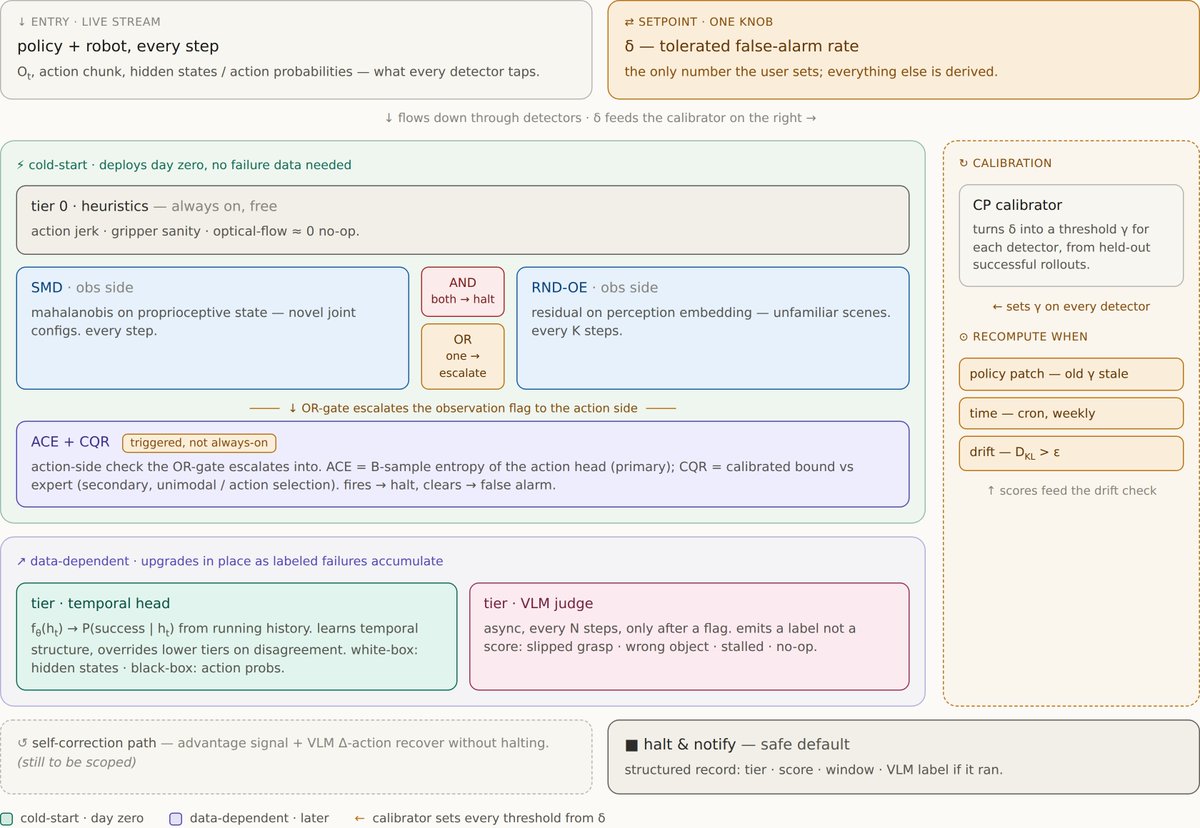Click the down arrow icon beside ENTRY · LIVE STREAM
Image resolution: width=1200 pixels, height=828 pixels.
(x=22, y=22)
